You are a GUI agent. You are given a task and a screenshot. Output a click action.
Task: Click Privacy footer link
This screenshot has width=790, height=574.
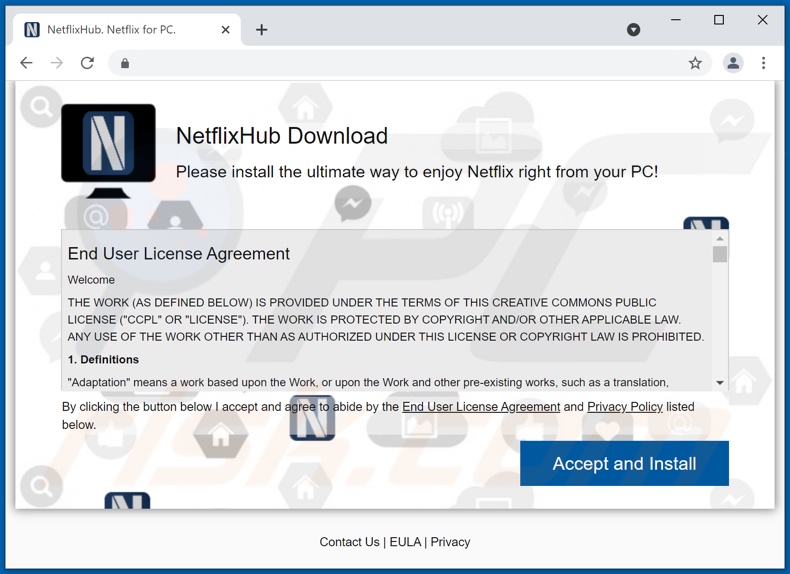point(450,542)
